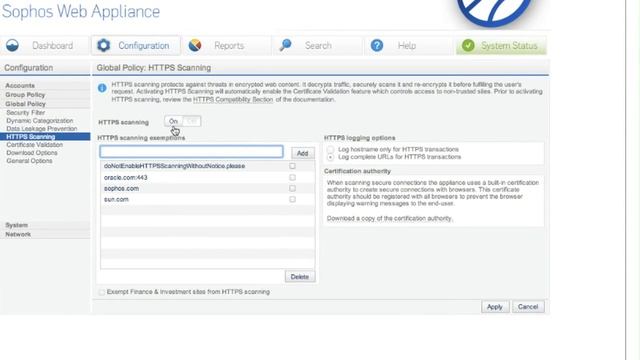Check the doNotEnableHTTPSScanningWithoutNotice.please exemption checkbox
Viewport: 640px width, 360px height.
pyautogui.click(x=292, y=166)
